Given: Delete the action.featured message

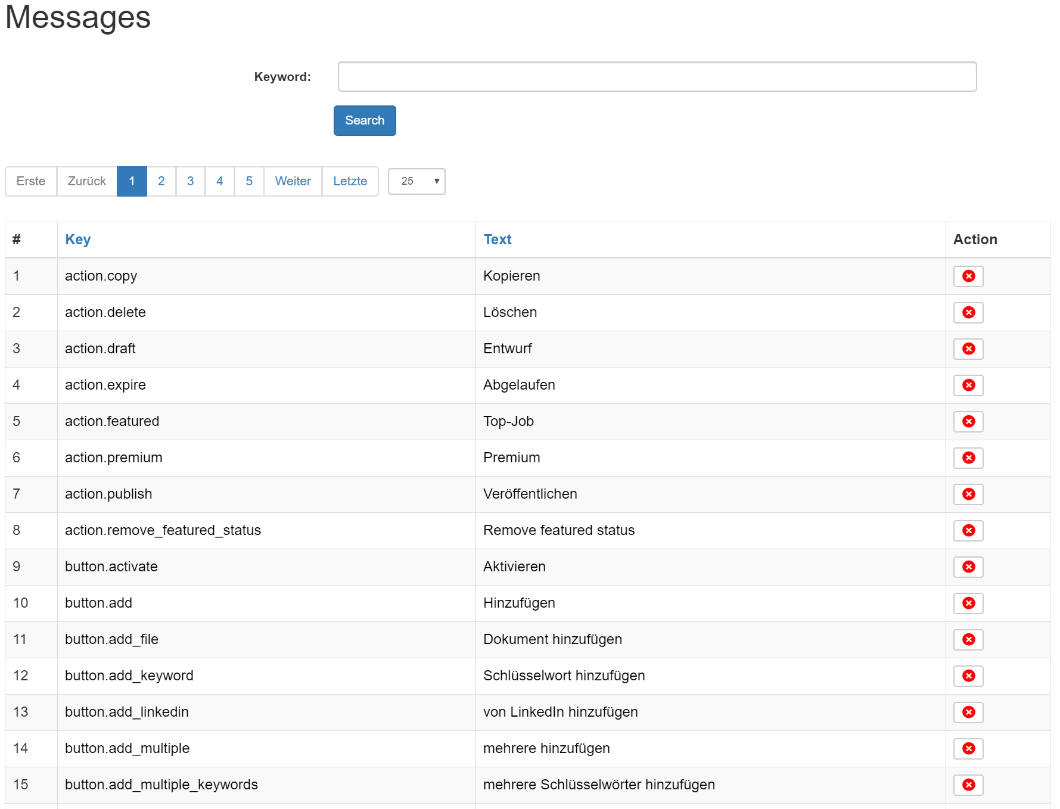Looking at the screenshot, I should pos(968,422).
